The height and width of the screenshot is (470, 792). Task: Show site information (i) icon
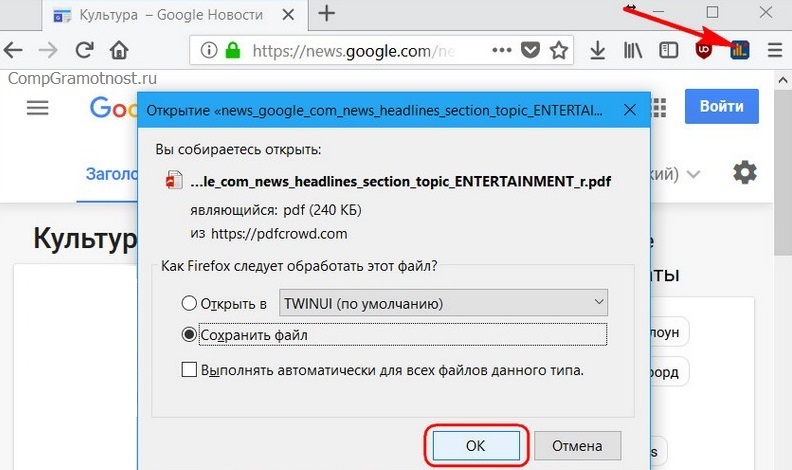point(209,50)
